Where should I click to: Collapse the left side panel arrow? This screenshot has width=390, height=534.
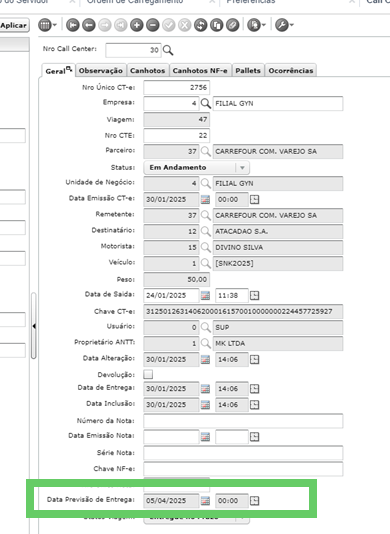pos(34,326)
